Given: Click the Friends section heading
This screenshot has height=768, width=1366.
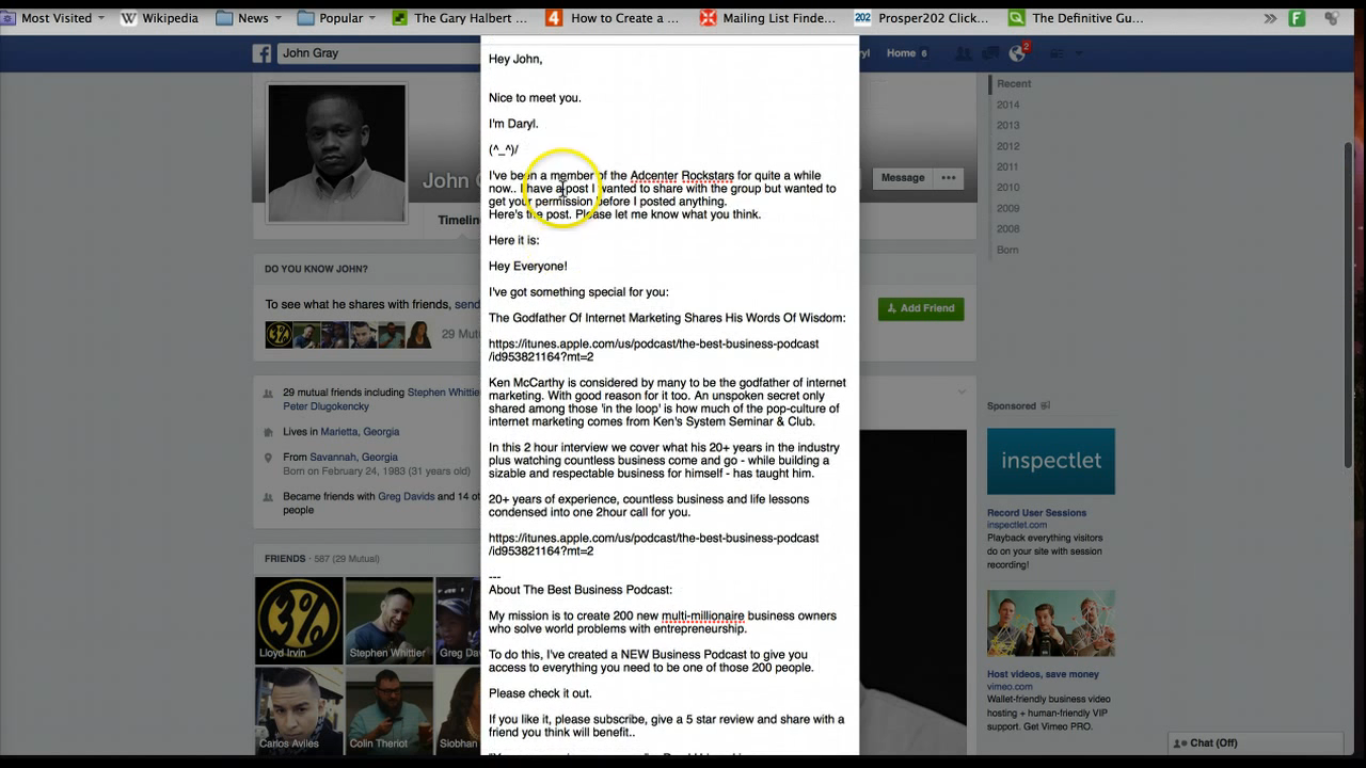Looking at the screenshot, I should pos(285,559).
